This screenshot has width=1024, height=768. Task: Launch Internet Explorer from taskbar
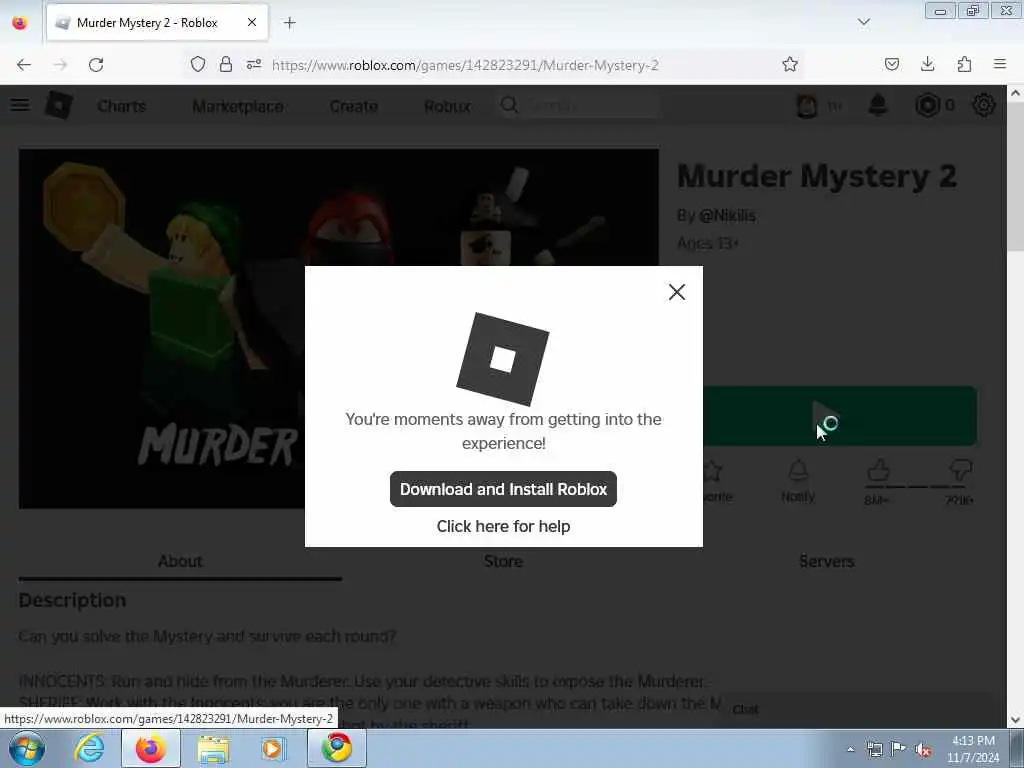click(x=89, y=748)
